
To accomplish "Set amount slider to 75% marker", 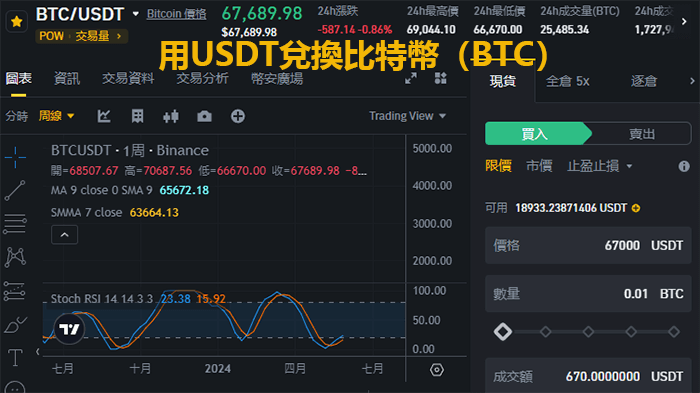I will 631,332.
